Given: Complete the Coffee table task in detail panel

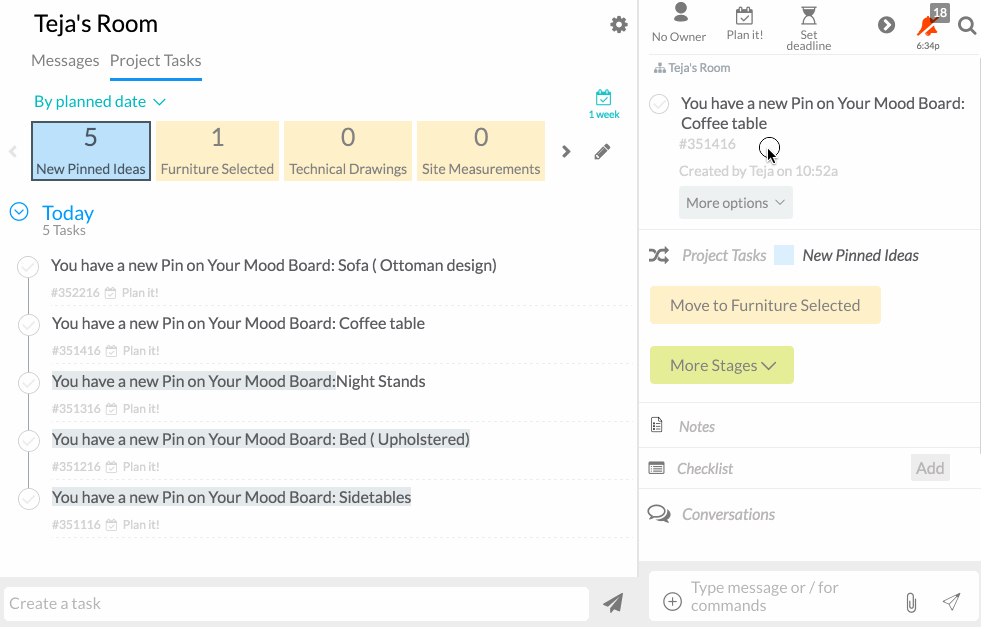Looking at the screenshot, I should tap(659, 104).
